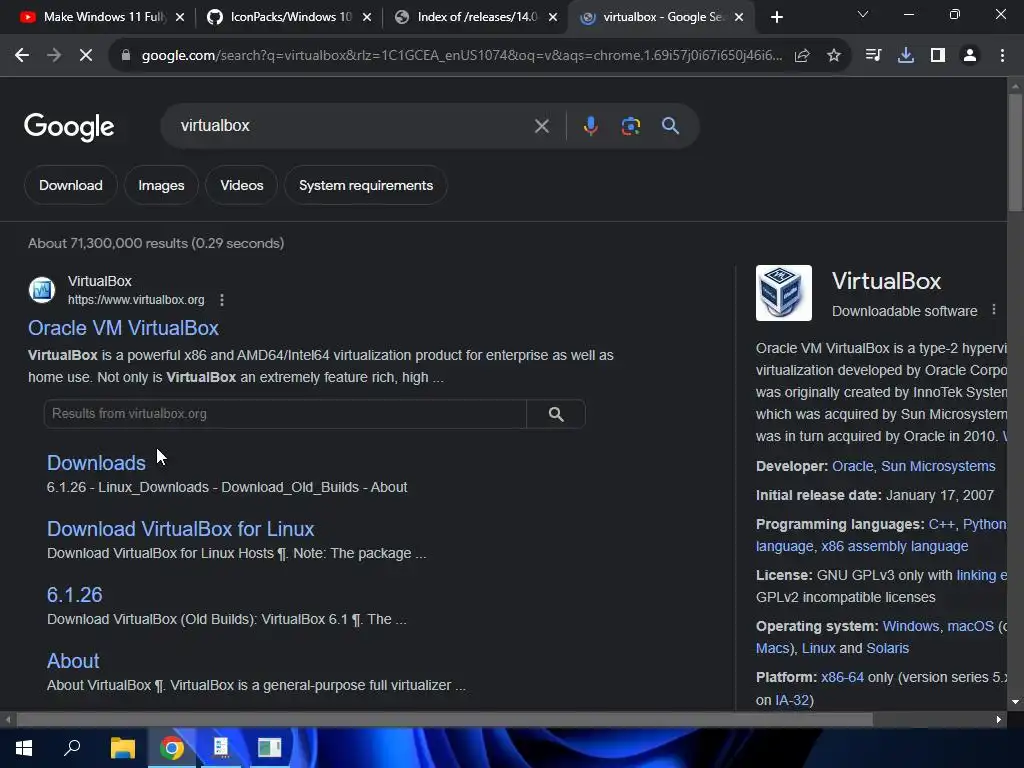1024x768 pixels.
Task: Share this page from address bar
Action: (802, 56)
